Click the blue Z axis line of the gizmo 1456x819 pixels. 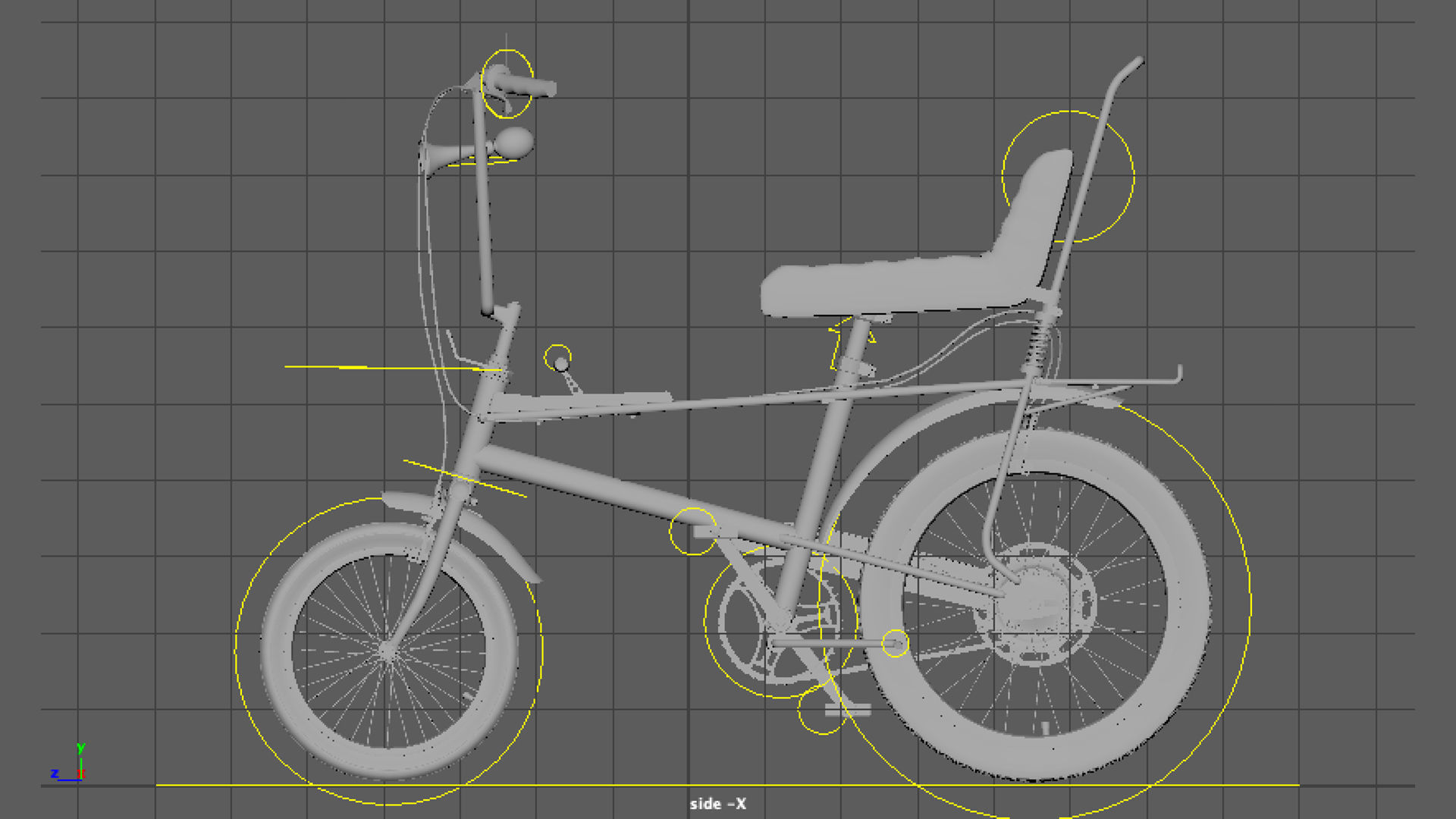[68, 780]
